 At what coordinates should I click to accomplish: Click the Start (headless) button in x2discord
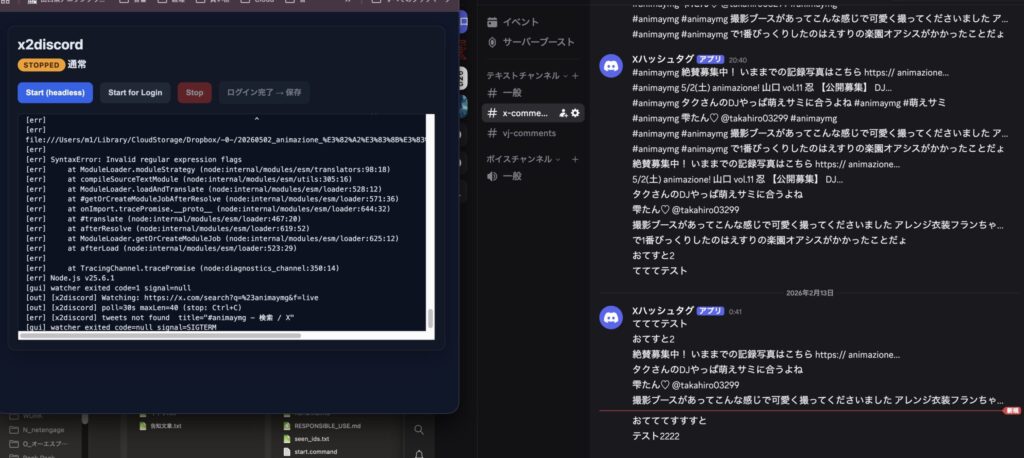point(55,93)
